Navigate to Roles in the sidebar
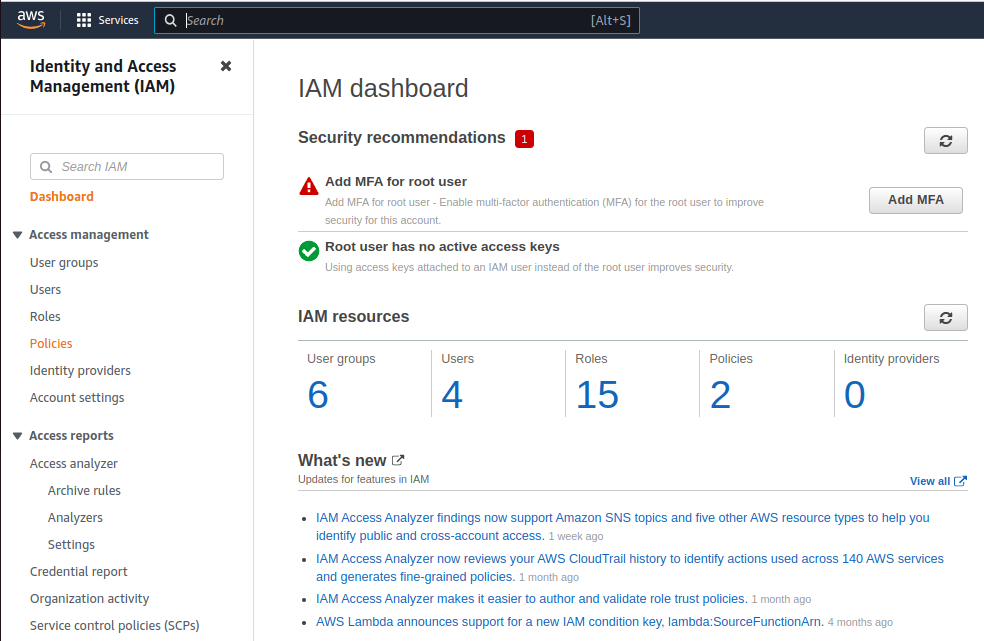The image size is (984, 641). tap(45, 316)
